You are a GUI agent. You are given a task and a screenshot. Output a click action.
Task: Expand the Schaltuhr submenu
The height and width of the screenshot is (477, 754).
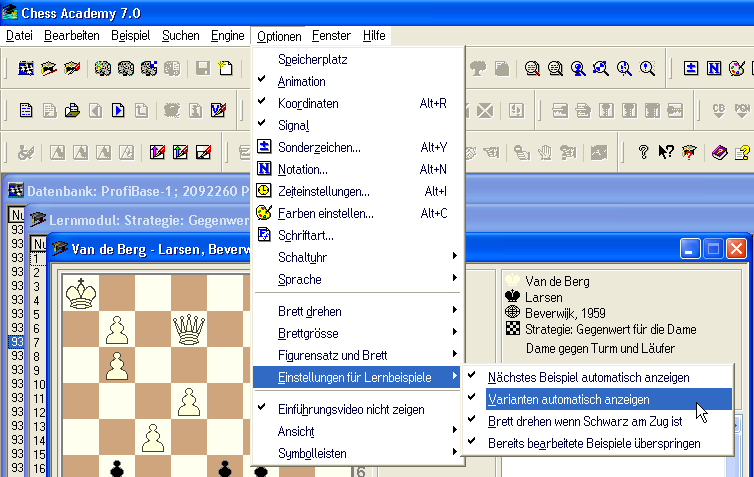[357, 257]
